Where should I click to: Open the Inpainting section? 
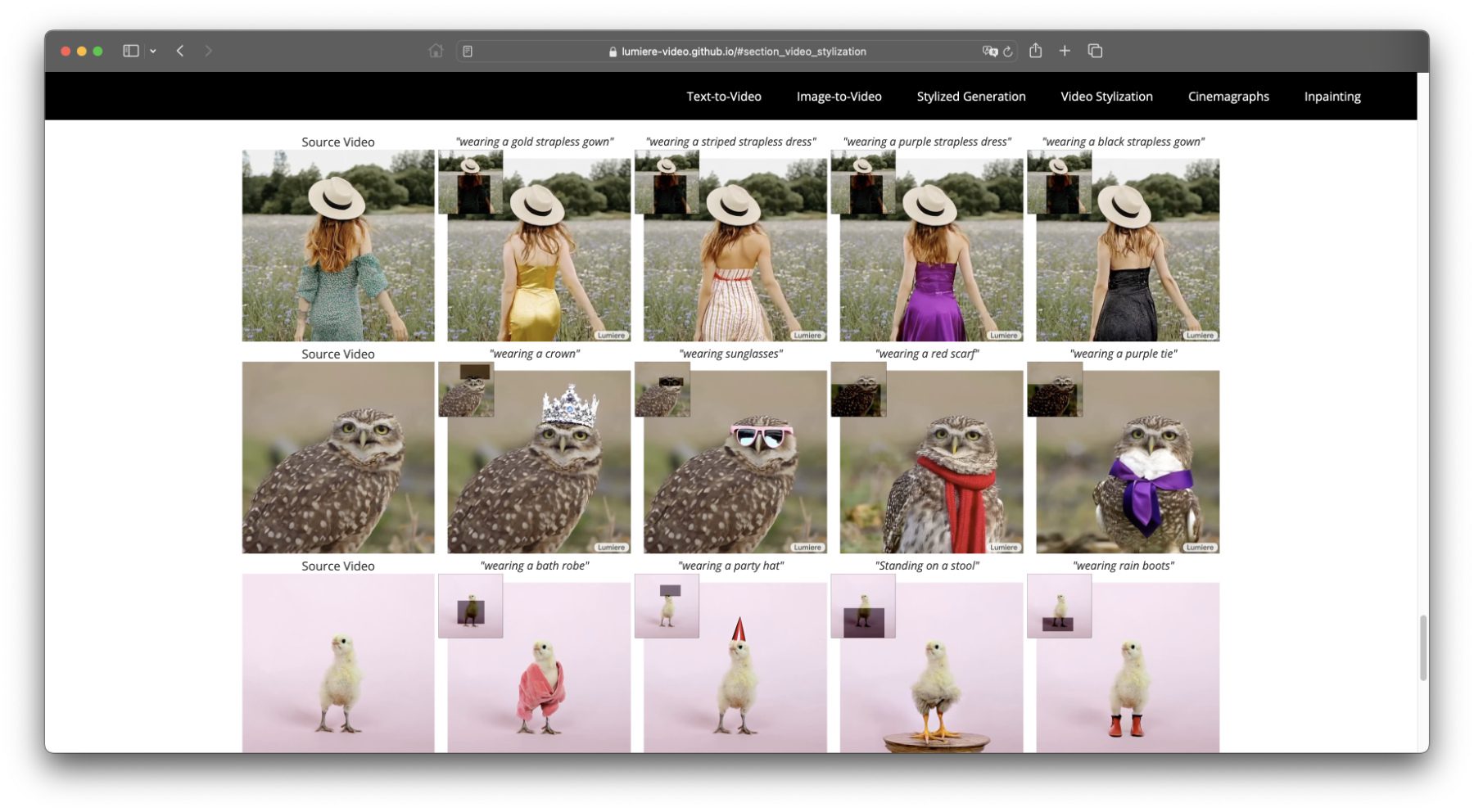click(1332, 97)
